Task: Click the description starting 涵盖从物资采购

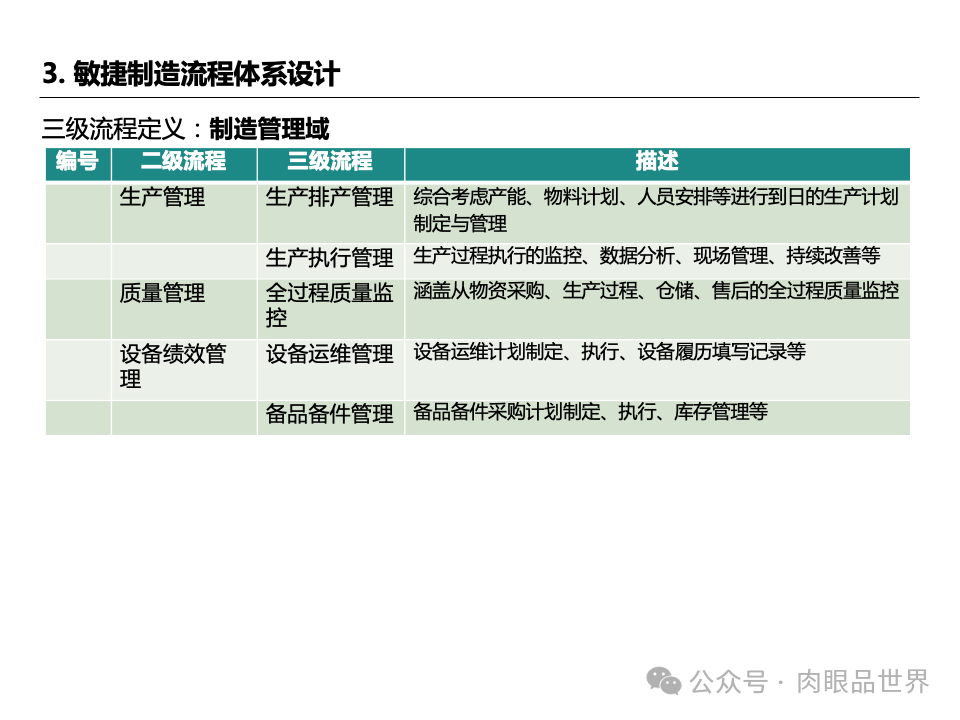Action: click(657, 308)
